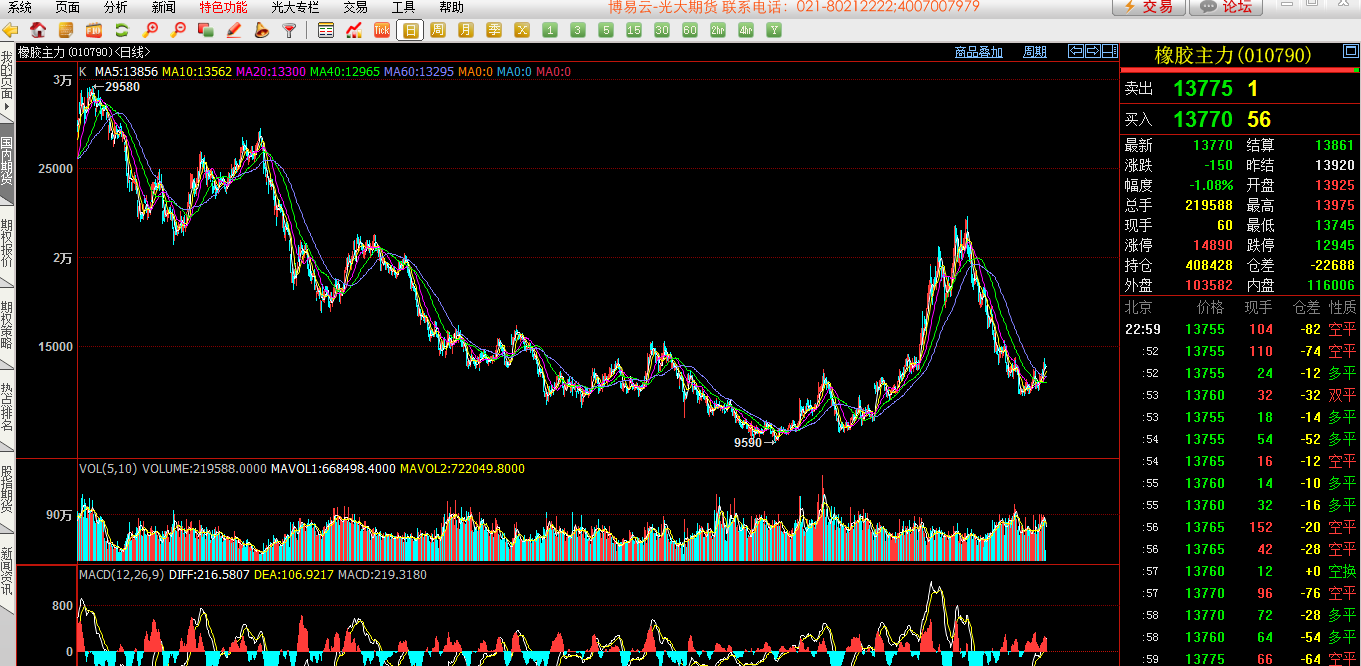Click the 商品叠加 link
Screen dimensions: 1361x666
[978, 52]
